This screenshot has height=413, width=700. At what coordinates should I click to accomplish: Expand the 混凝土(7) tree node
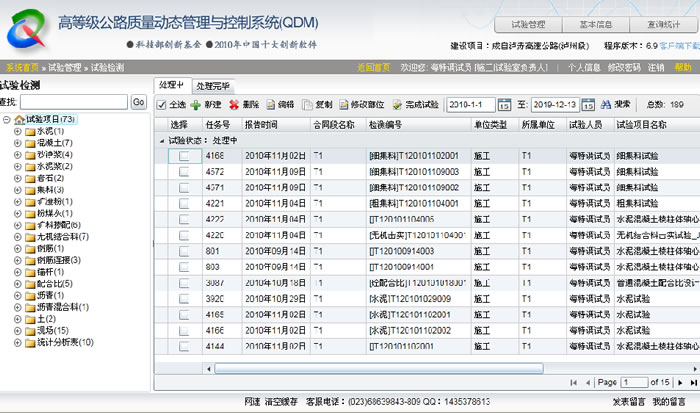pyautogui.click(x=17, y=143)
